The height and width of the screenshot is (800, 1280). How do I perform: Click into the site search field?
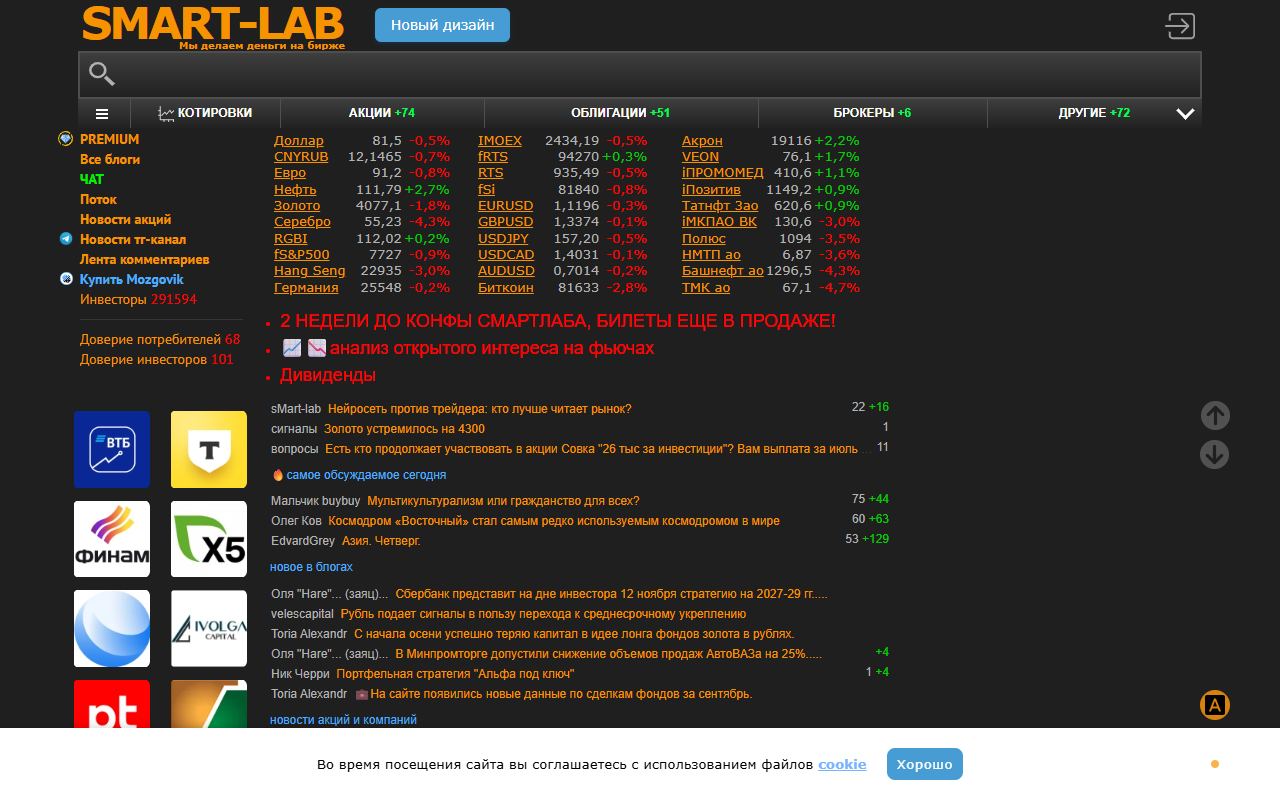tap(640, 74)
